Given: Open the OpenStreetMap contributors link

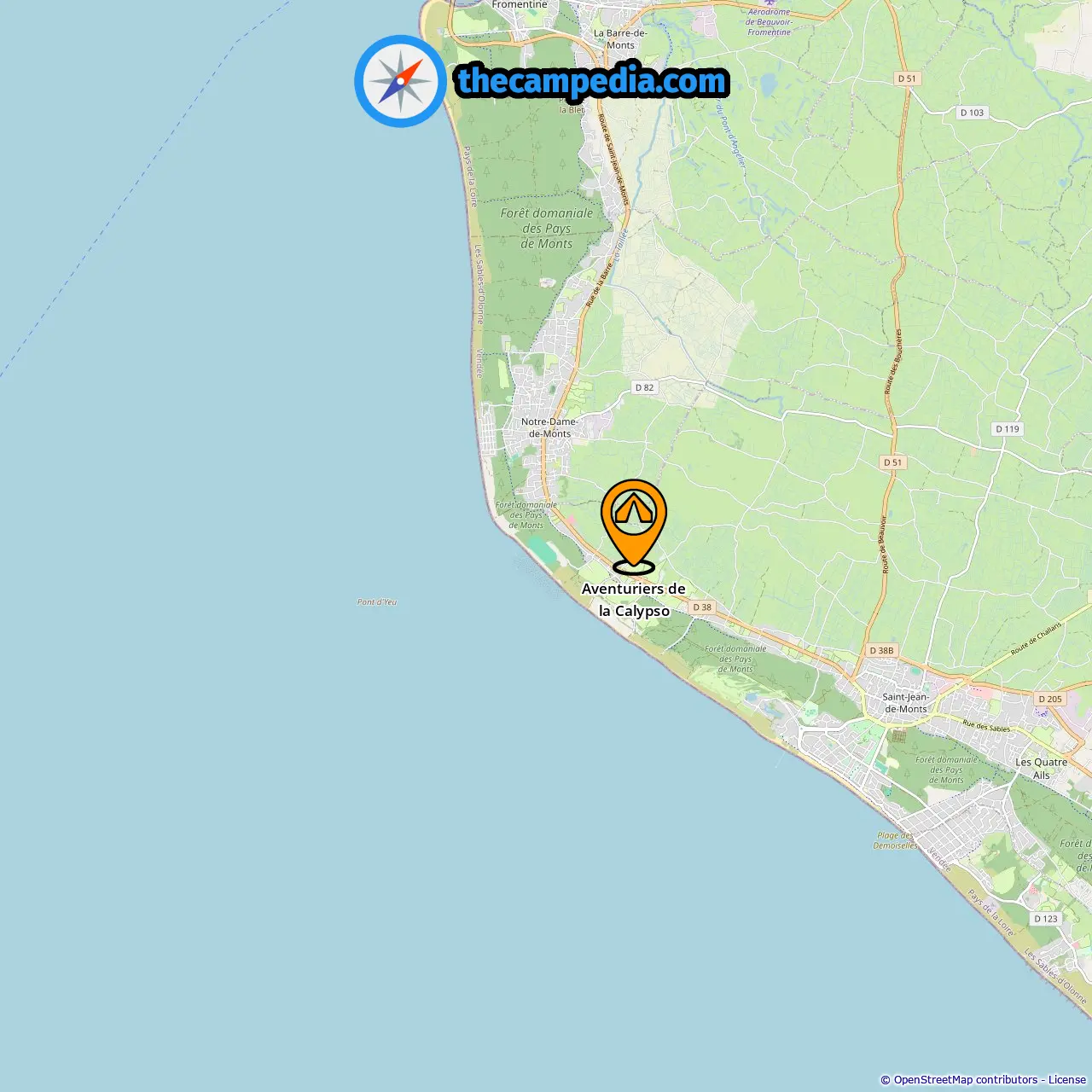Looking at the screenshot, I should (x=966, y=1079).
